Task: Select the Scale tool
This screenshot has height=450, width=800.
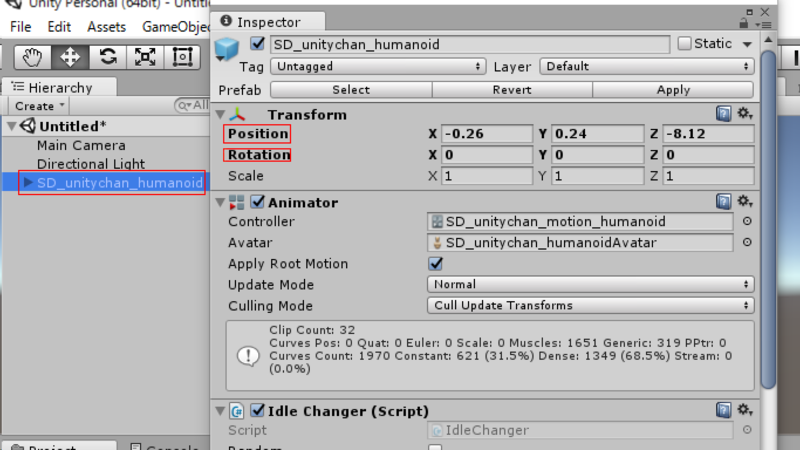Action: 145,57
